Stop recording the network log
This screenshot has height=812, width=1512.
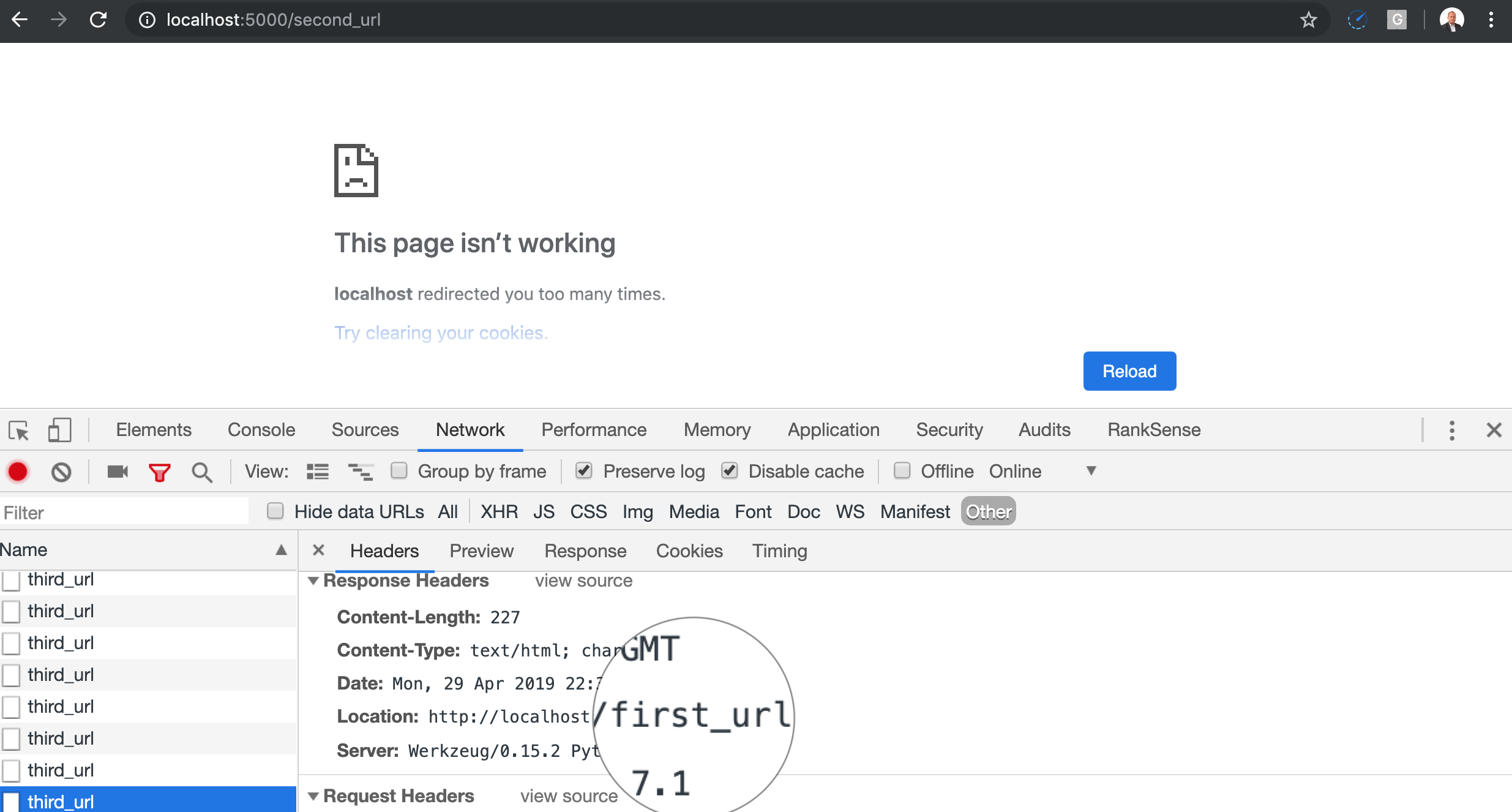(18, 471)
